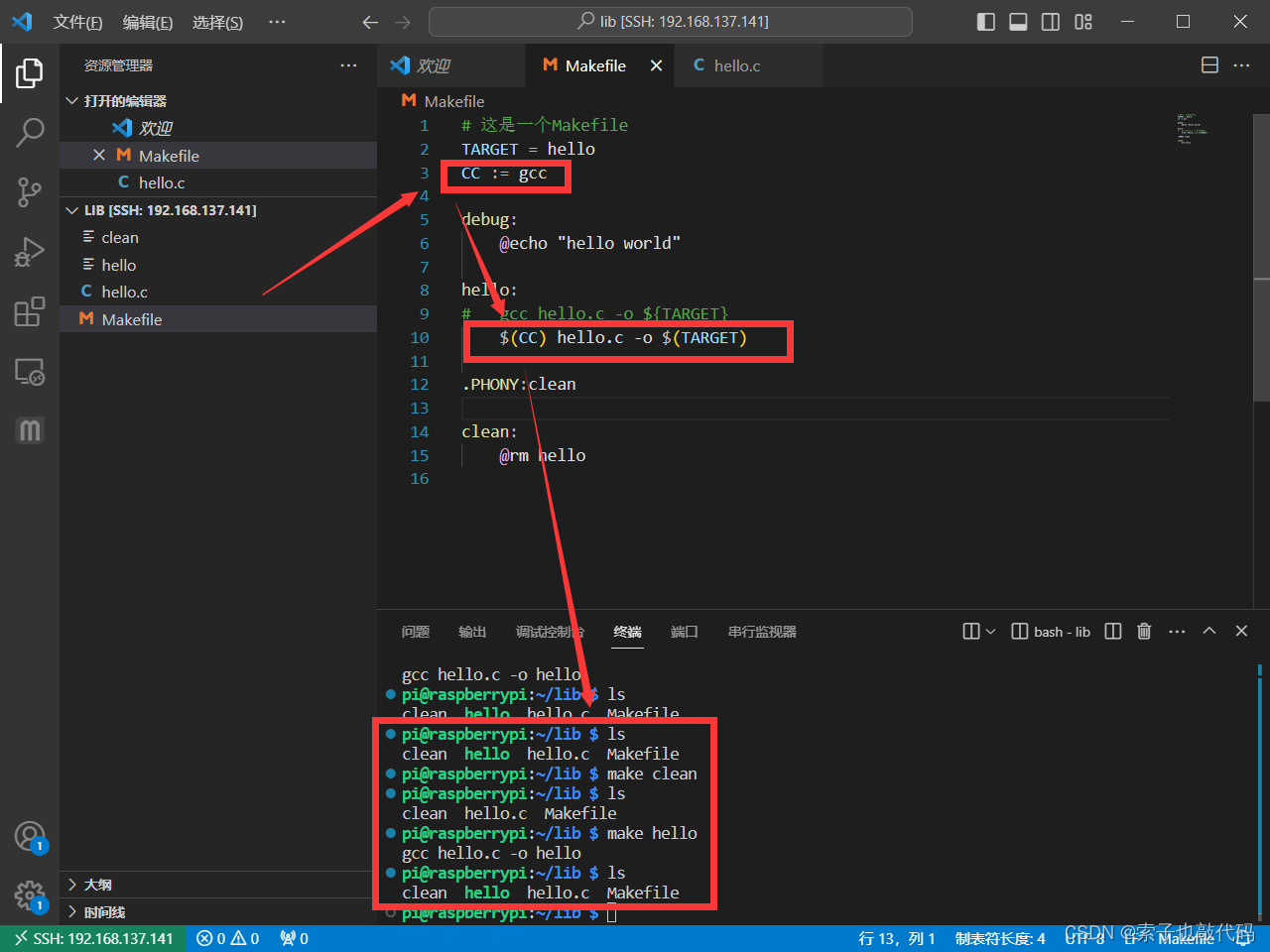Open the Edit menu
1270x952 pixels.
click(x=148, y=22)
